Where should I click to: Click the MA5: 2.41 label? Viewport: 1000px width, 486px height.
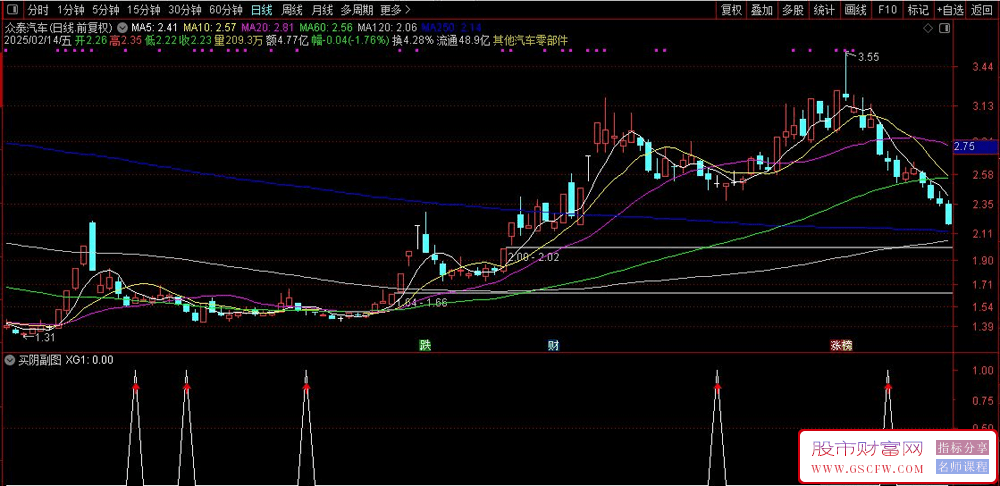point(153,28)
